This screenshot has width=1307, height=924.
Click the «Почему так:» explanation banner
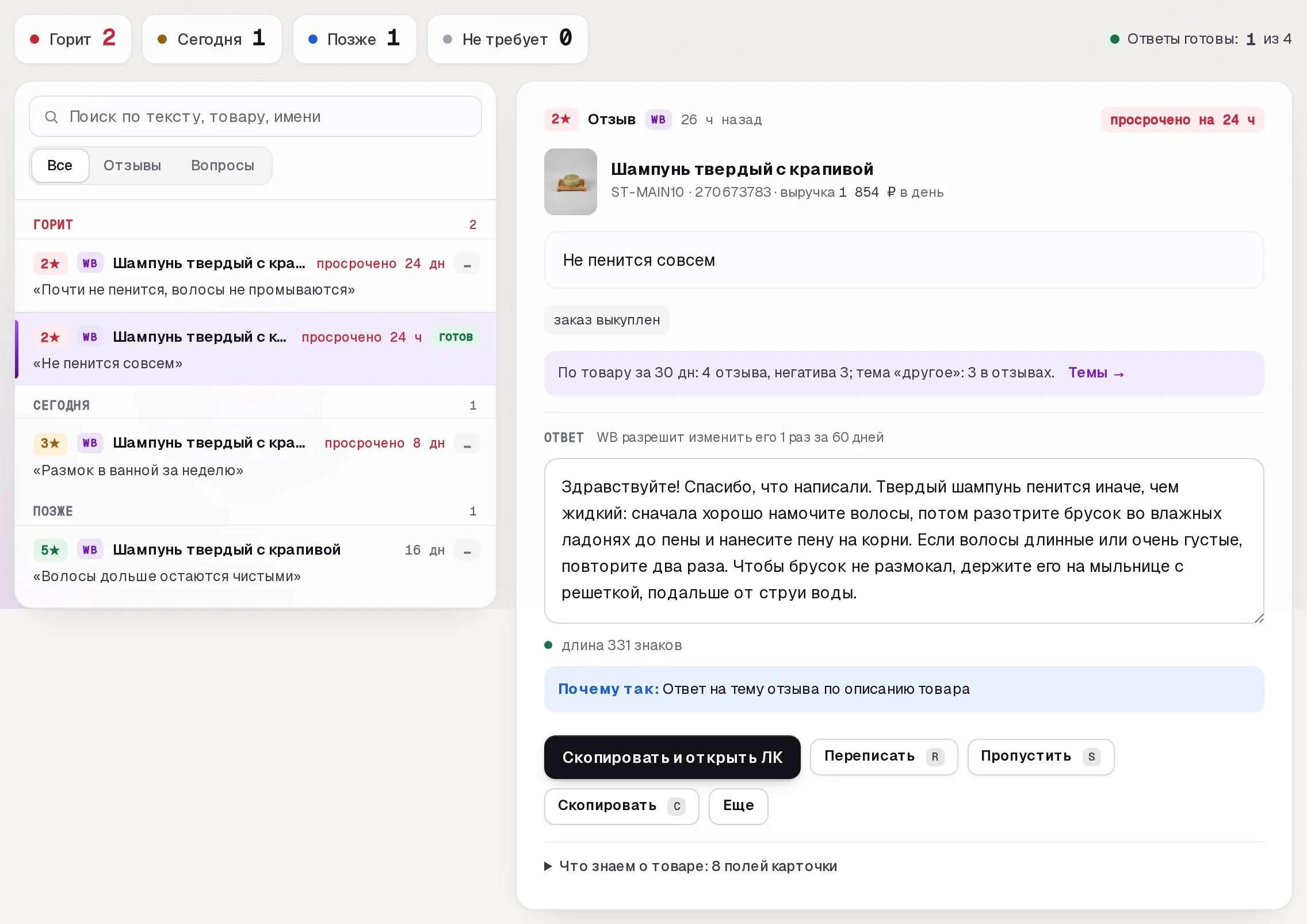pyautogui.click(x=904, y=689)
